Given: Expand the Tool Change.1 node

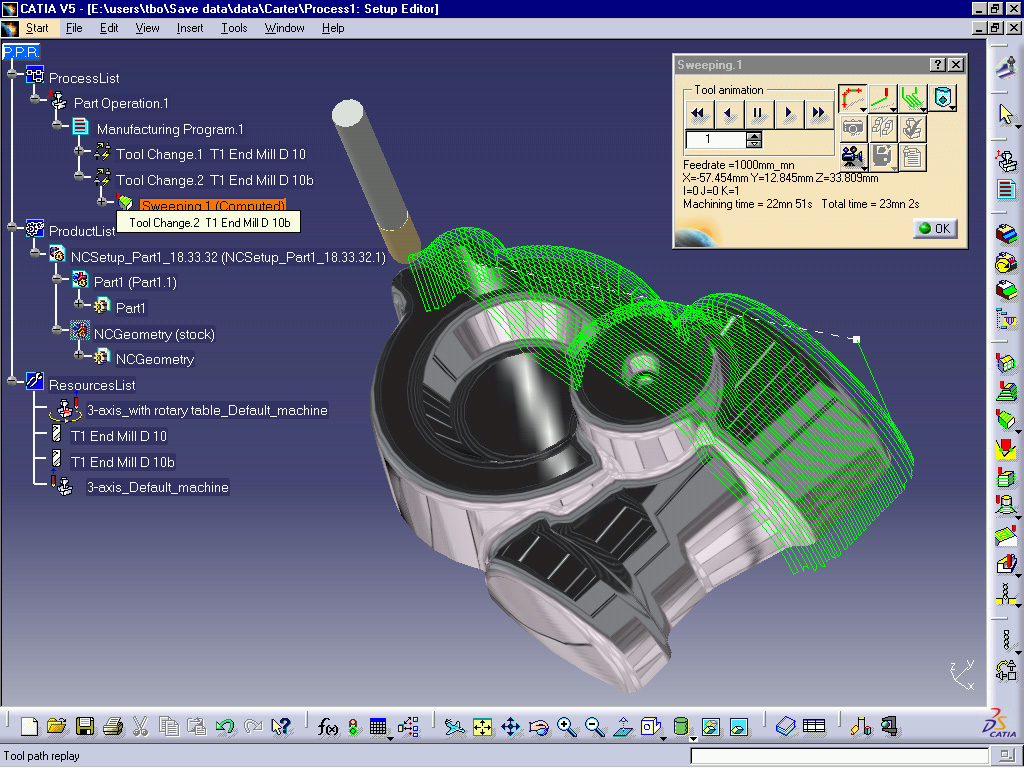Looking at the screenshot, I should coord(79,150).
